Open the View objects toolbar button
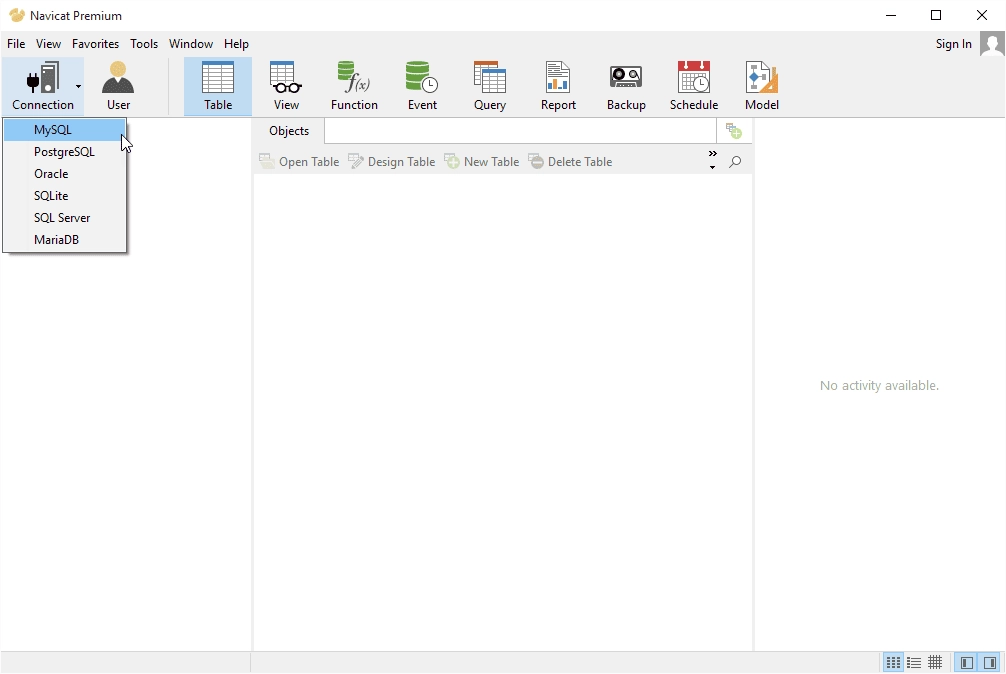The height and width of the screenshot is (674, 1006). click(x=286, y=86)
